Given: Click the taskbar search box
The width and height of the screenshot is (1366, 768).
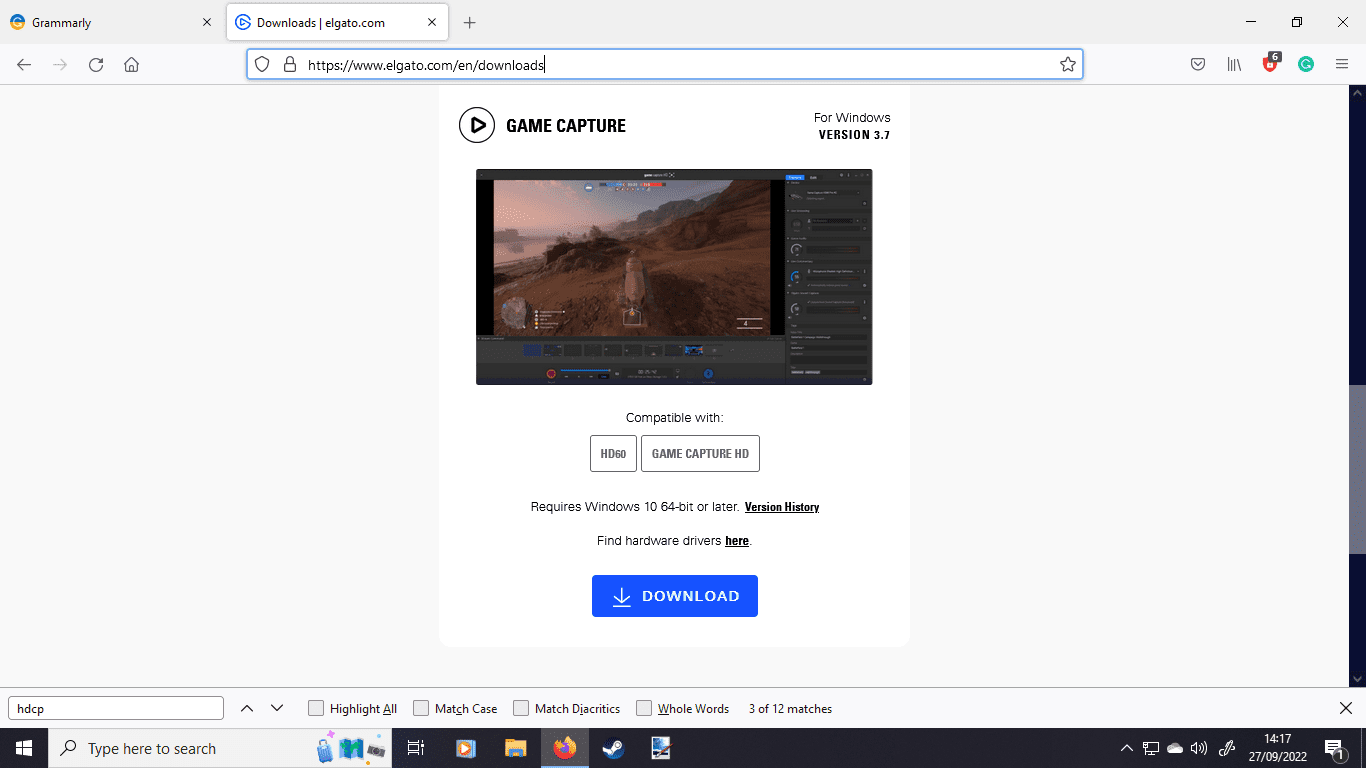Looking at the screenshot, I should click(x=220, y=748).
